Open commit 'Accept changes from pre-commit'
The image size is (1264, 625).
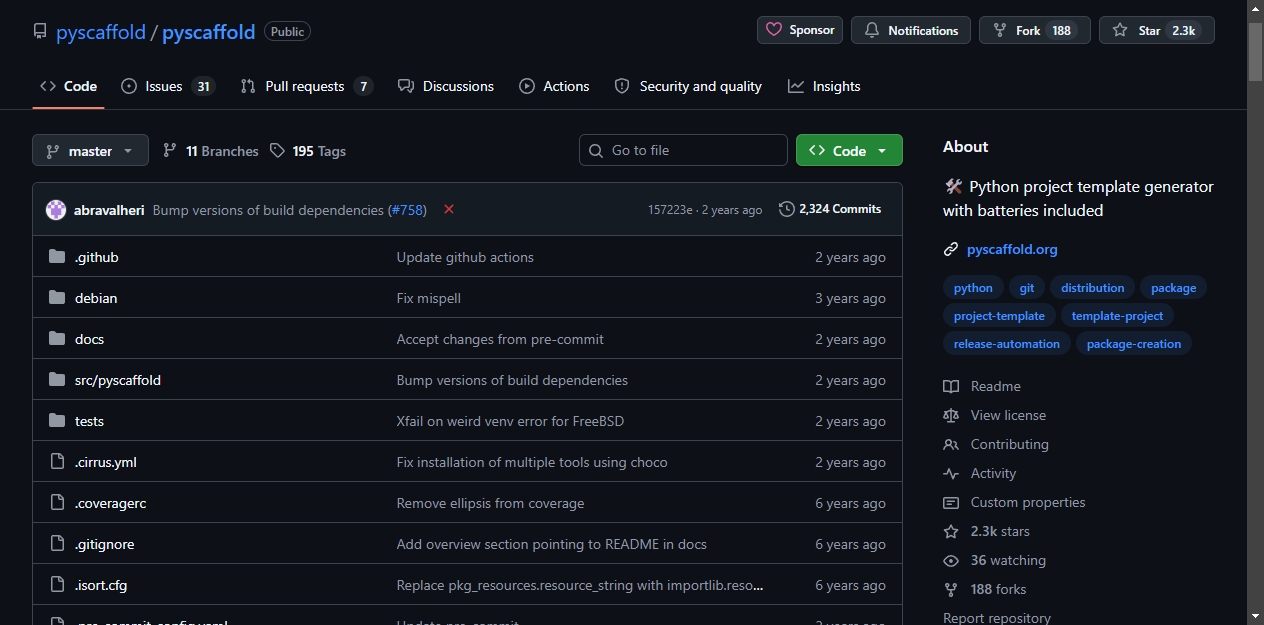tap(500, 339)
